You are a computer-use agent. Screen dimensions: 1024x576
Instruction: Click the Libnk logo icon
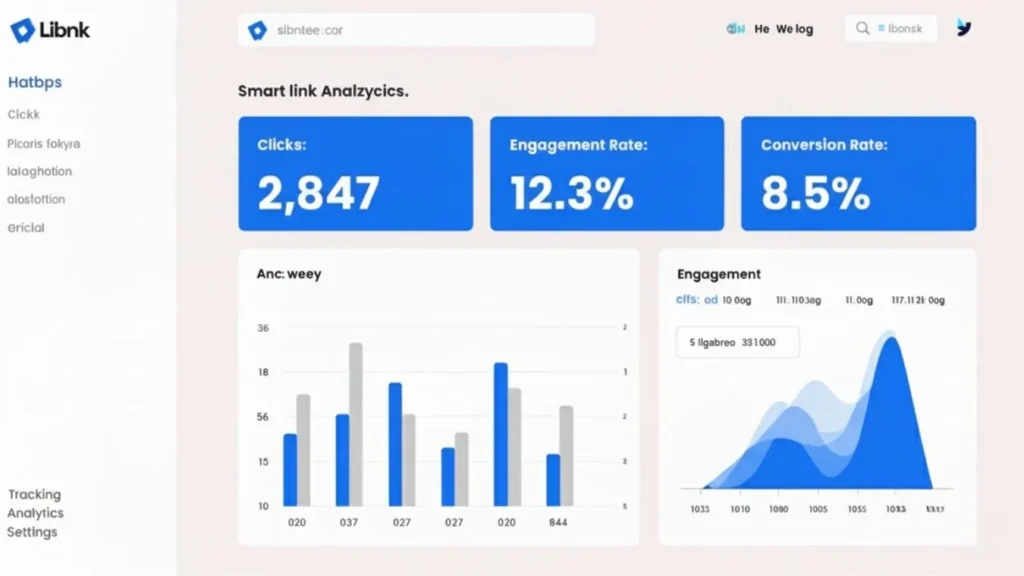[22, 30]
